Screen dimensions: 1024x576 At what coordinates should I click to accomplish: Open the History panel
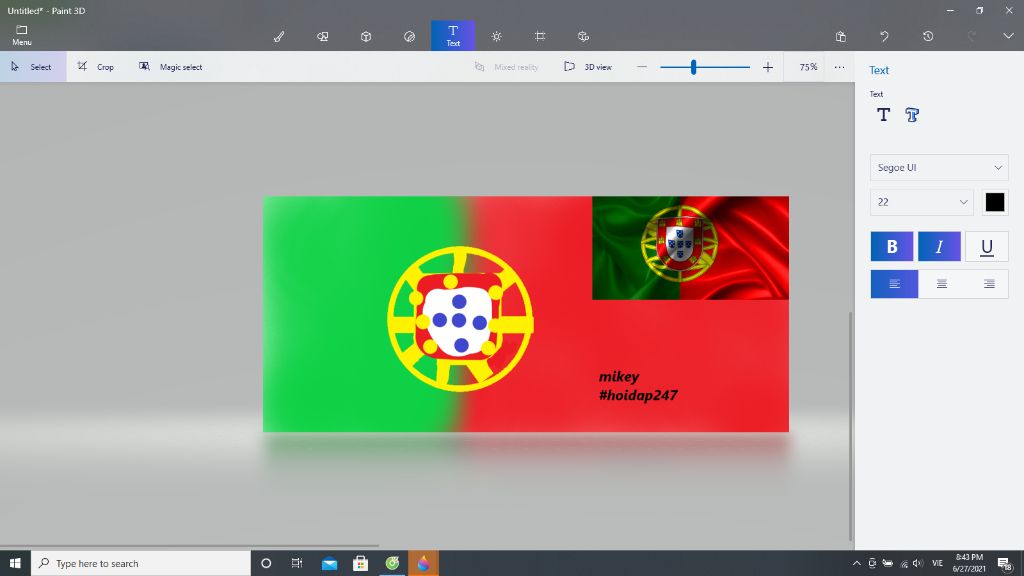click(x=928, y=37)
